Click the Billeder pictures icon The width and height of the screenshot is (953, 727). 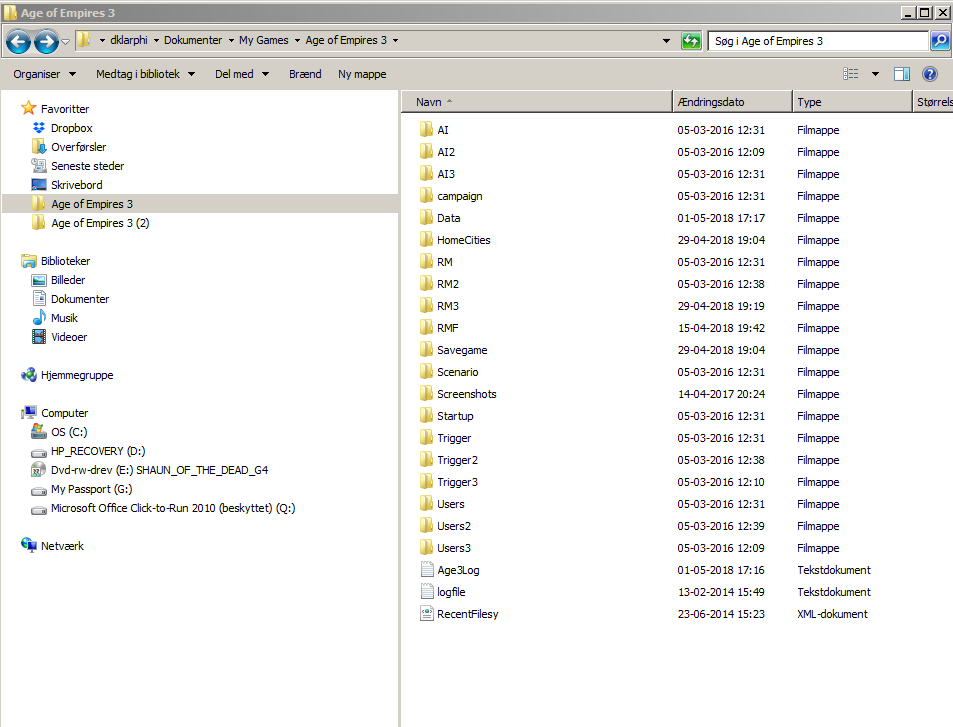coord(39,280)
